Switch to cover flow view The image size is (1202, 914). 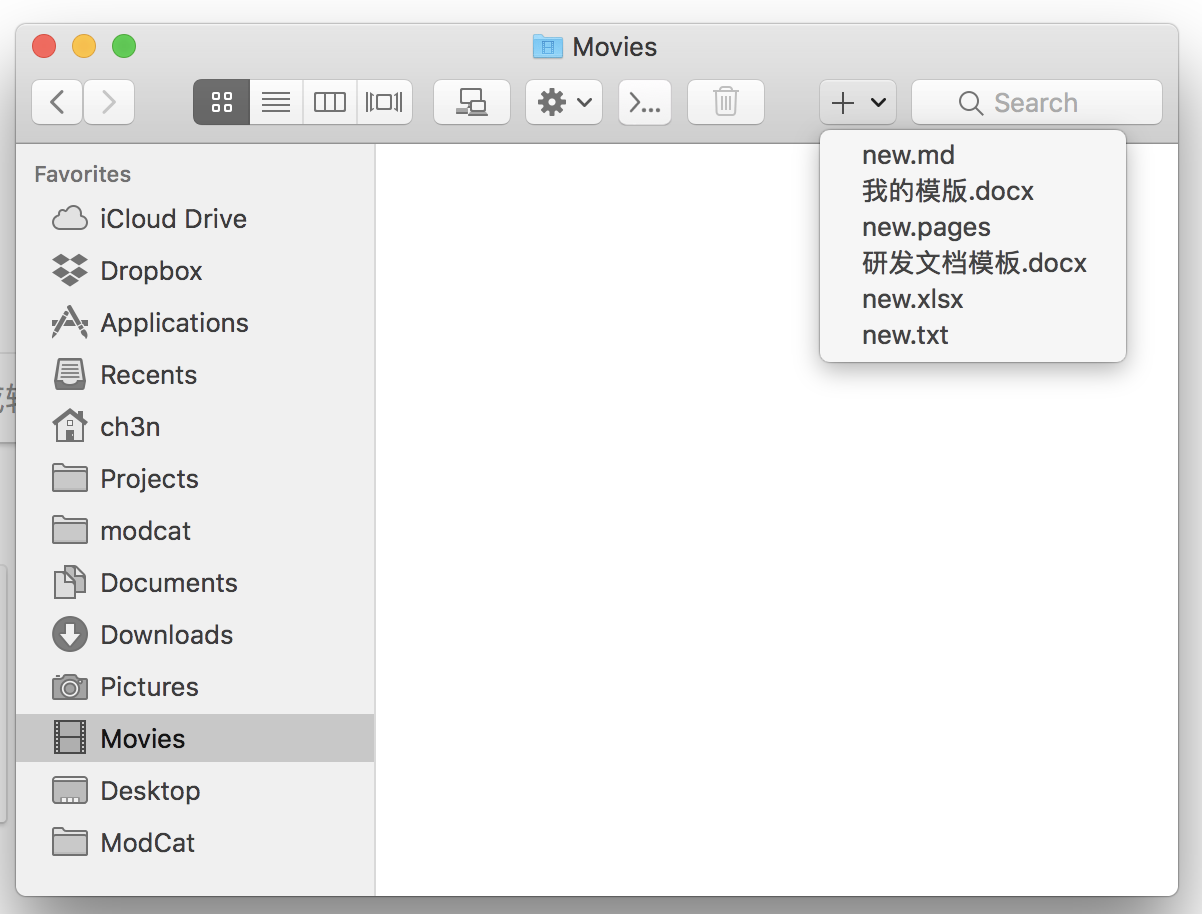coord(384,102)
